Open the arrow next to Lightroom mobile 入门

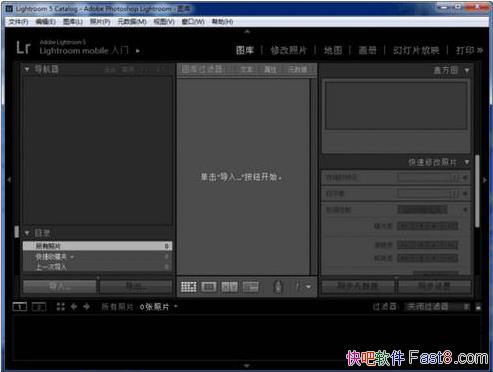pos(138,51)
